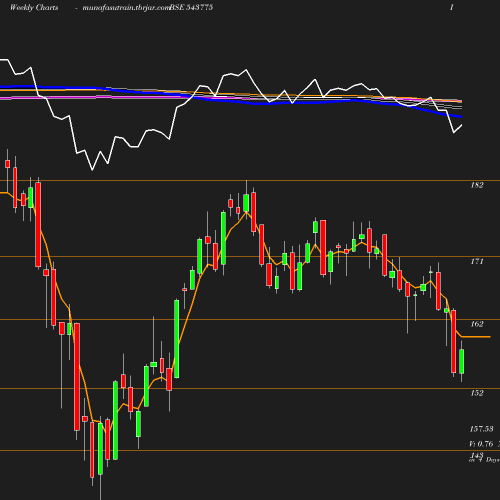Click the 182 price level label

pyautogui.click(x=477, y=185)
